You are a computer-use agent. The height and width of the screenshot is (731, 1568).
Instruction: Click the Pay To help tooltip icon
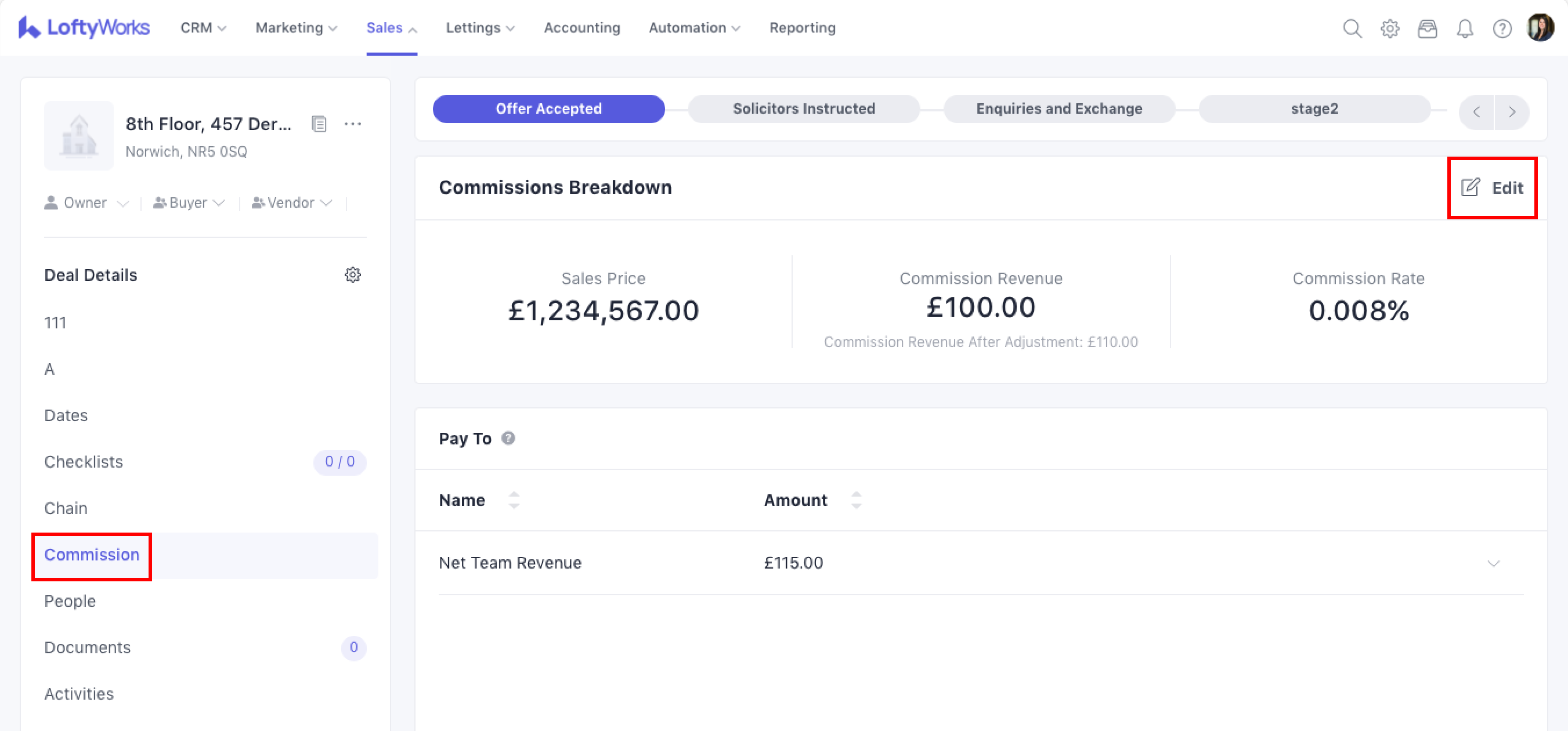click(x=508, y=438)
